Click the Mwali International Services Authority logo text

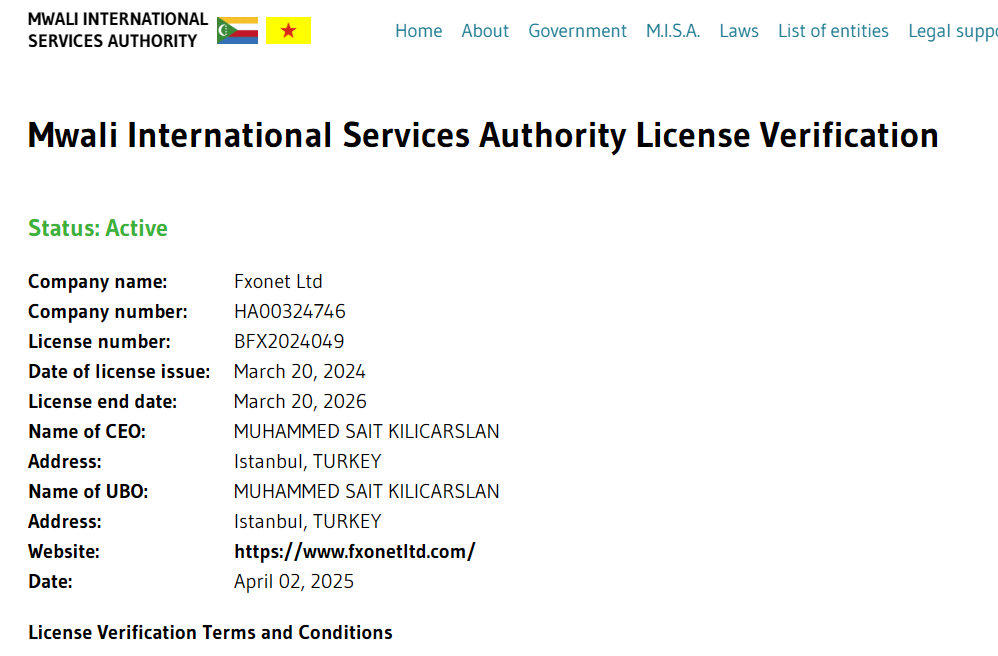click(117, 30)
